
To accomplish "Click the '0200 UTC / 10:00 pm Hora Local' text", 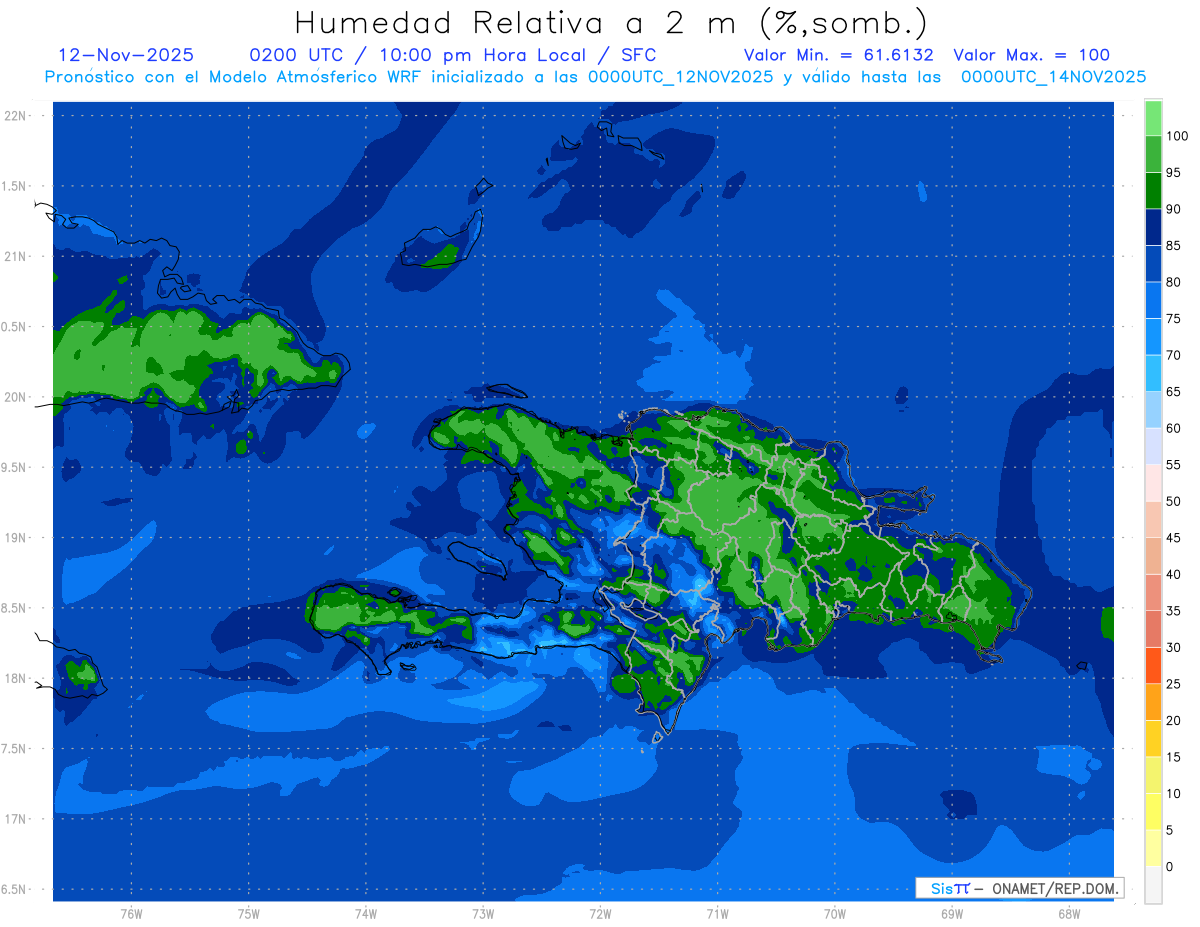I will [x=417, y=55].
